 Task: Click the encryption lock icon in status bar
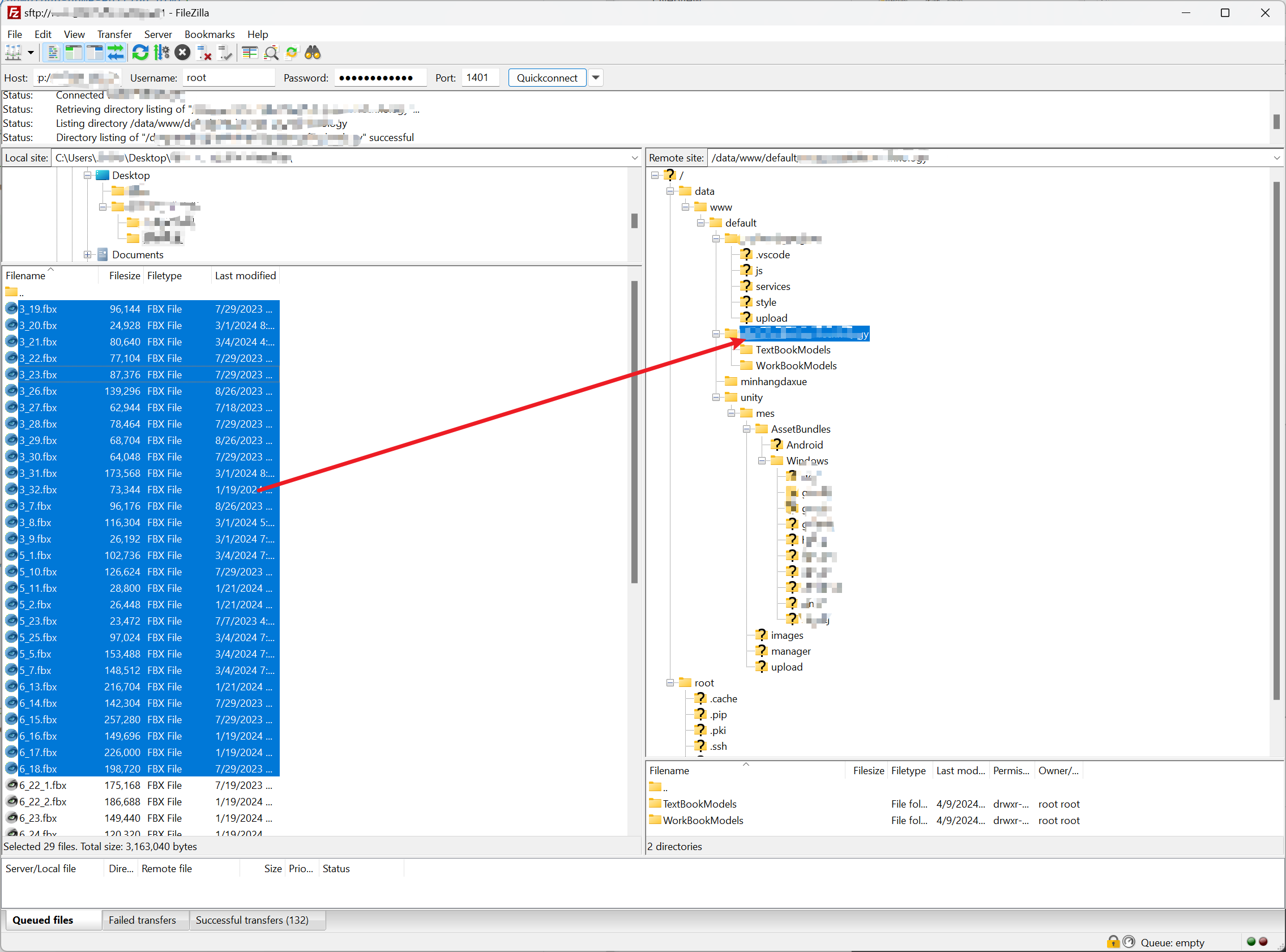coord(1113,942)
